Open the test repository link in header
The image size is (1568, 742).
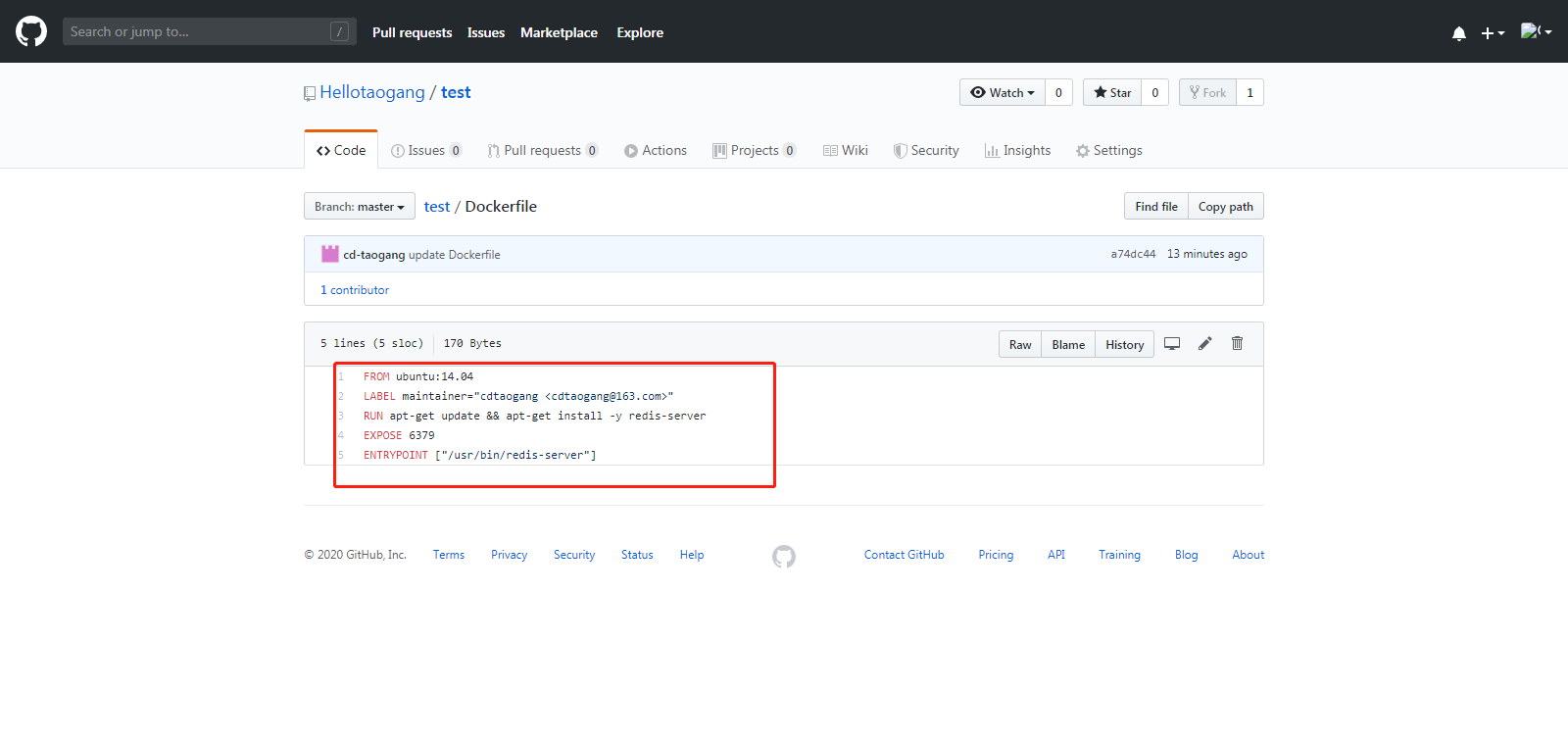456,92
